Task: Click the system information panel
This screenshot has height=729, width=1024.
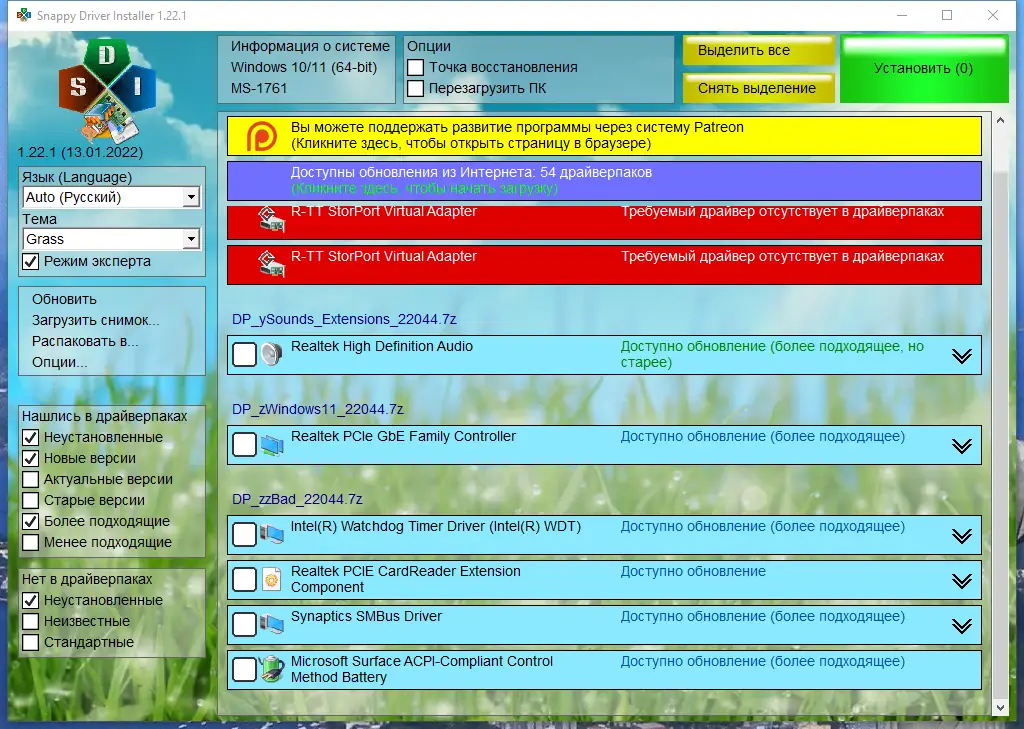Action: (x=306, y=69)
